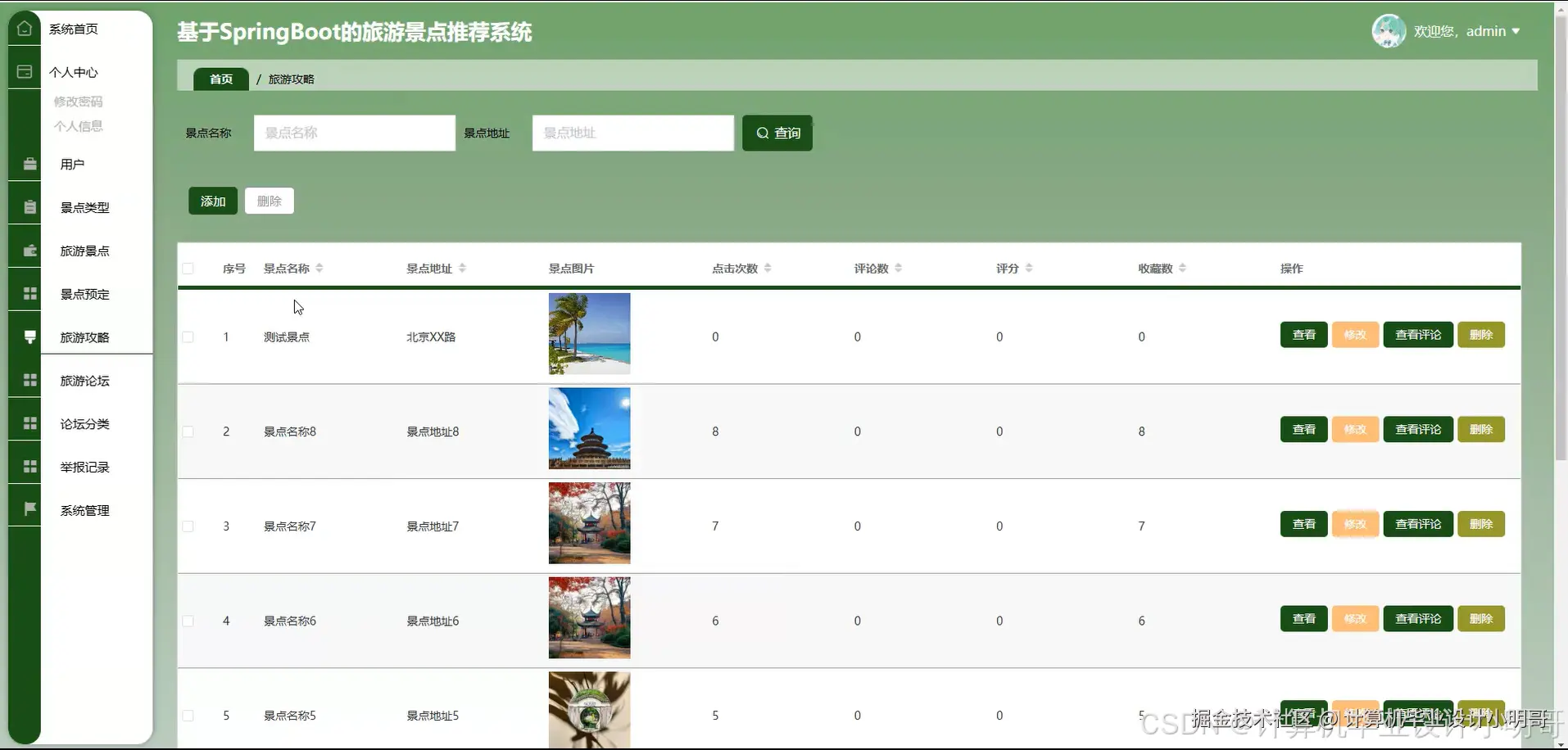Screen dimensions: 1568x750
Task: Open the 旅游论坛 menu entry
Action: [84, 380]
